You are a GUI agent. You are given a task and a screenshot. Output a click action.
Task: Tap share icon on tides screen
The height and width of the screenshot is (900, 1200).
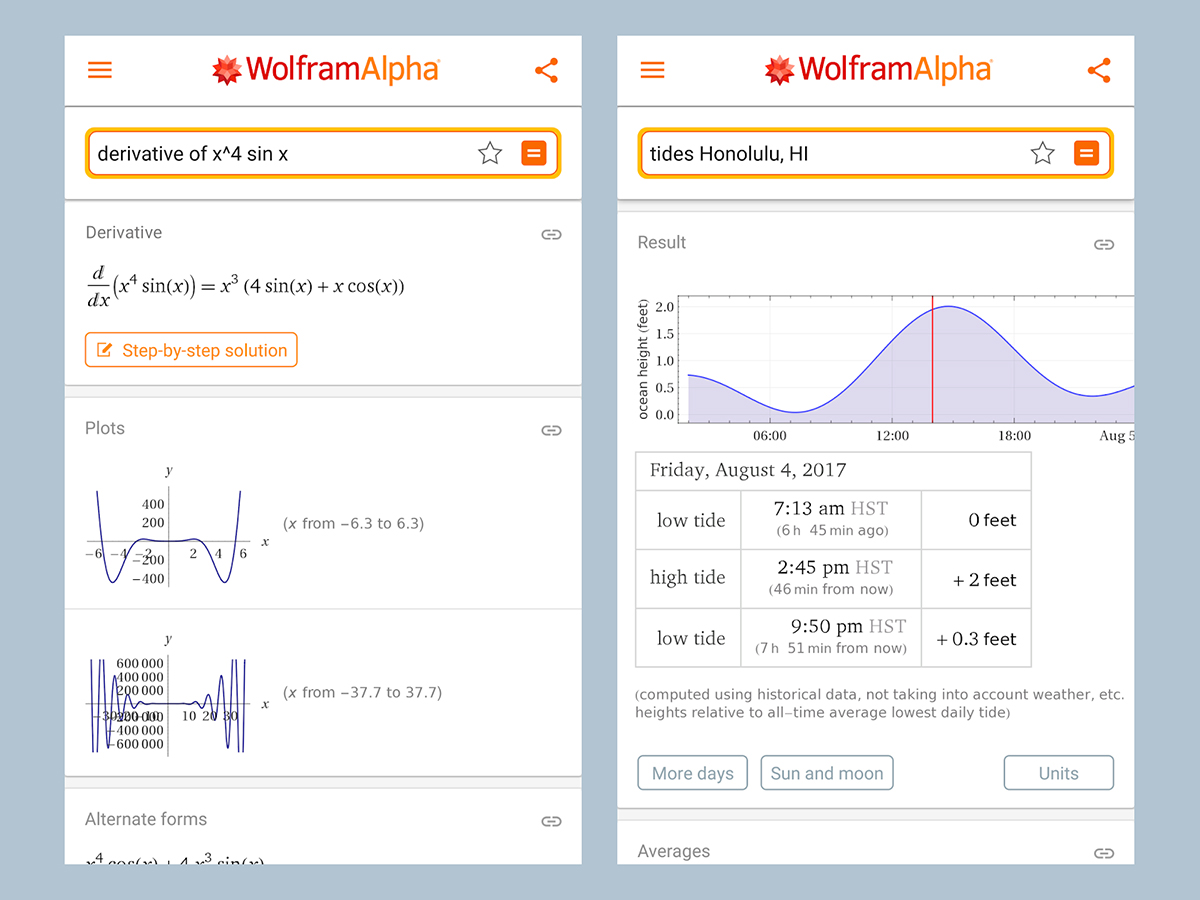coord(1098,70)
